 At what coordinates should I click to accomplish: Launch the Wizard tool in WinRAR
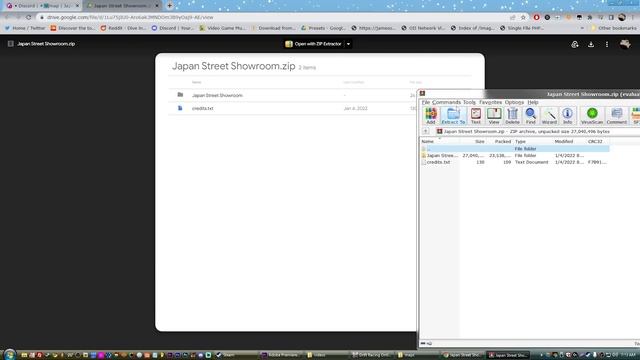(549, 116)
